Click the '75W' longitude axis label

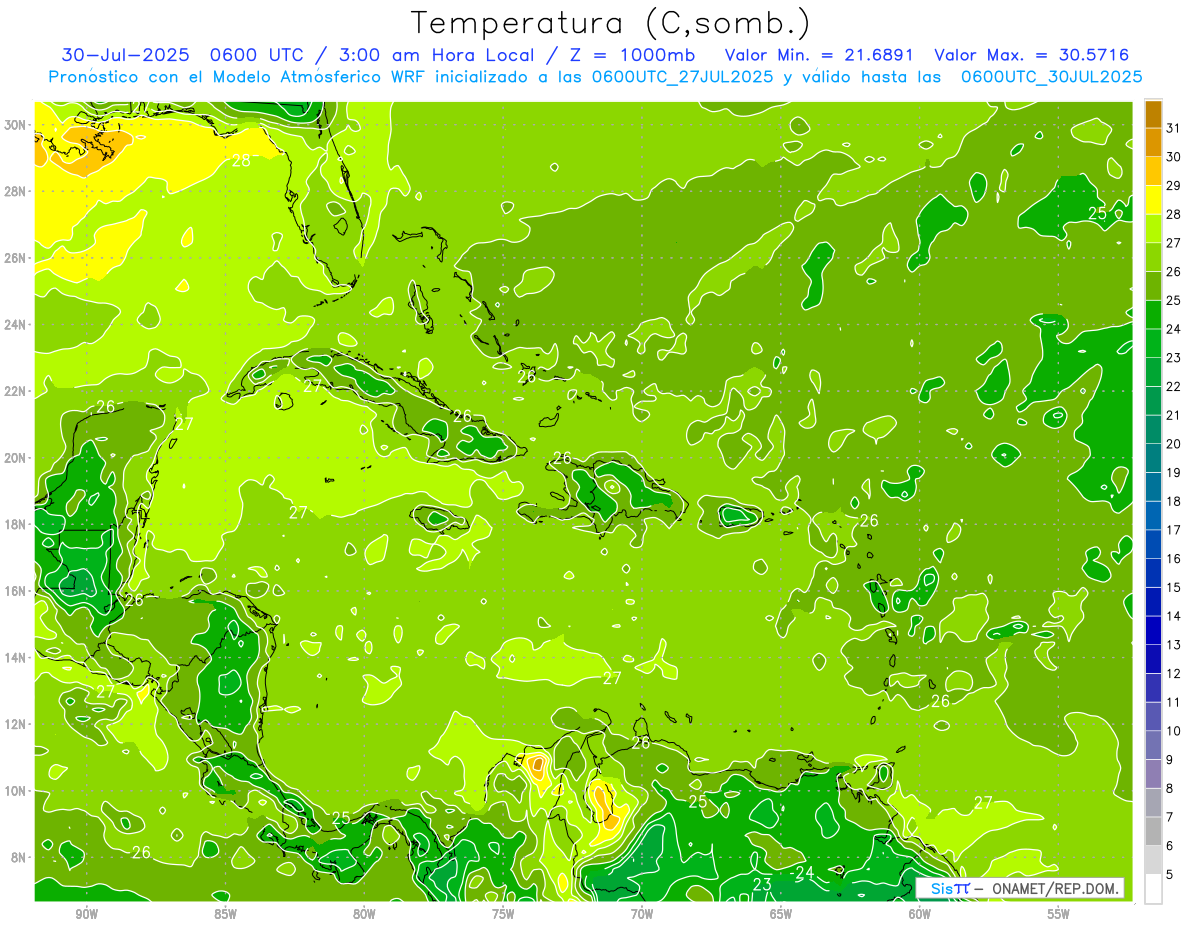503,915
